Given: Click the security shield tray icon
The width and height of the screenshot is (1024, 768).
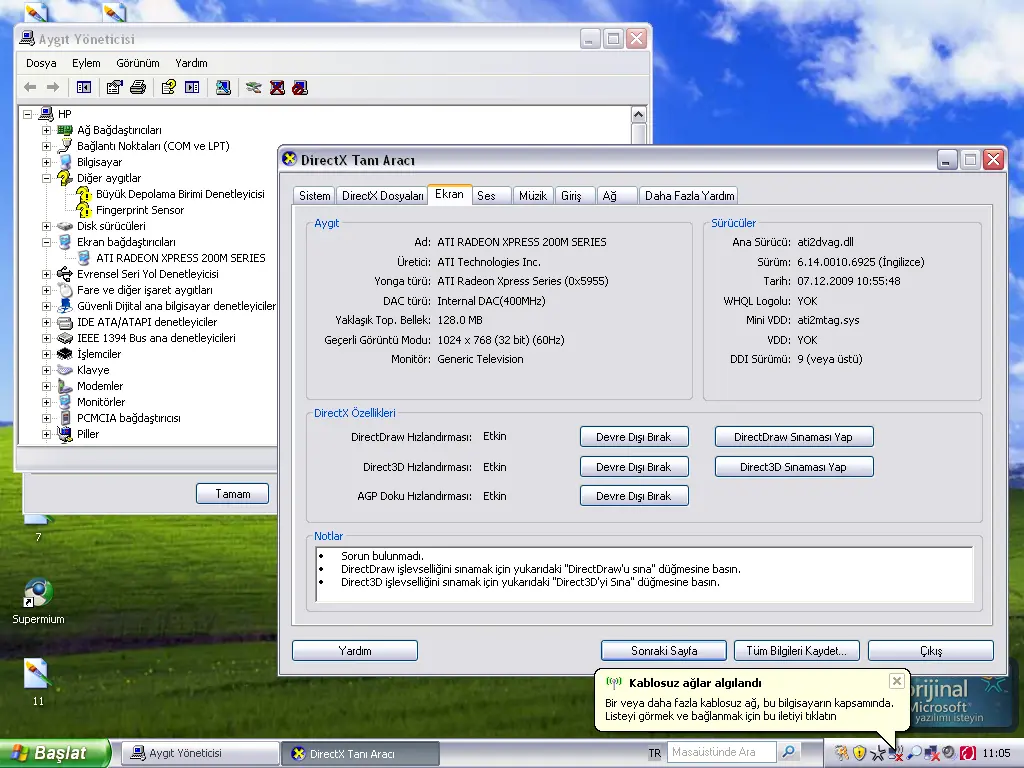Looking at the screenshot, I should pos(859,753).
